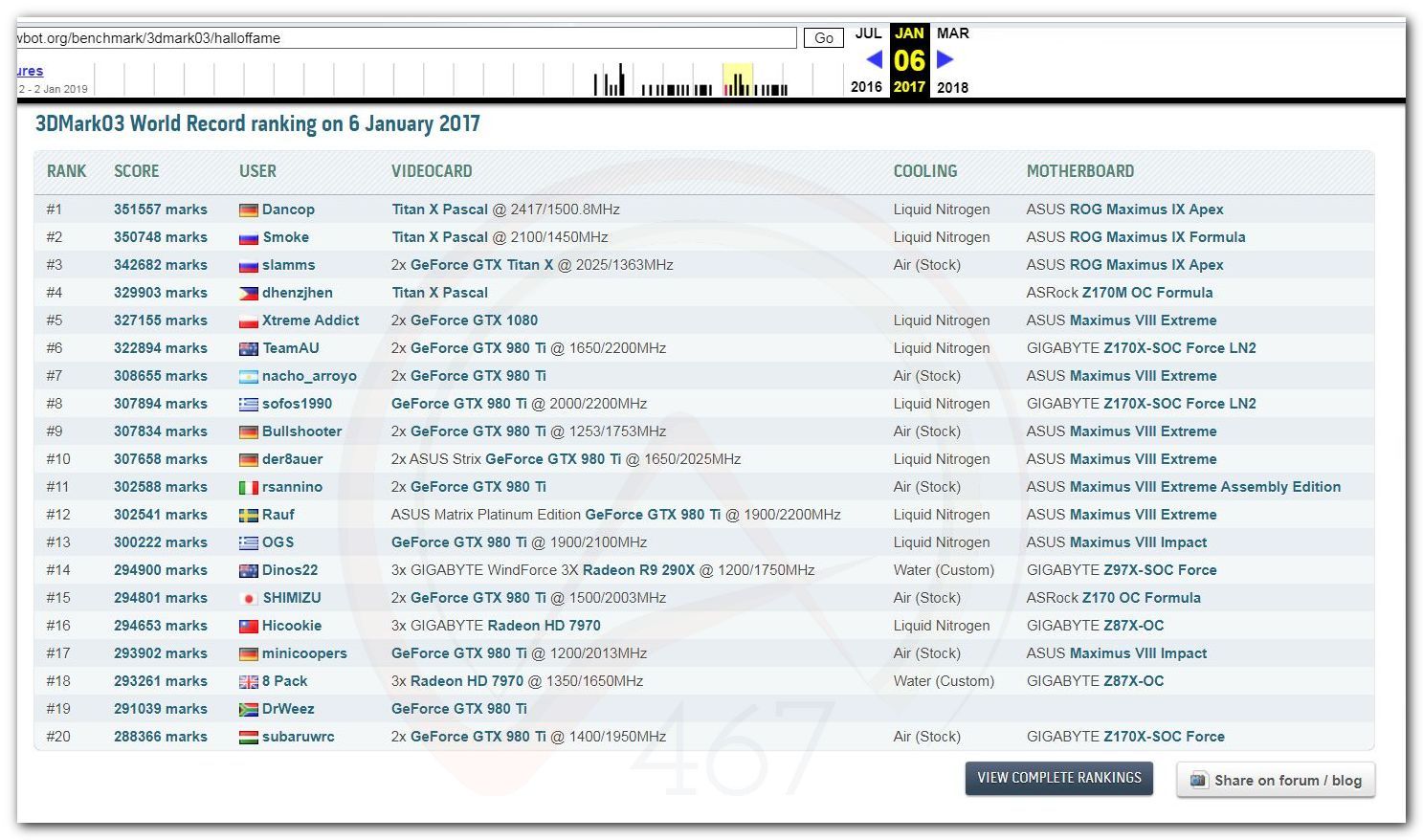Click the Greek flag beside sofos1990
Image resolution: width=1423 pixels, height=840 pixels.
click(x=248, y=405)
